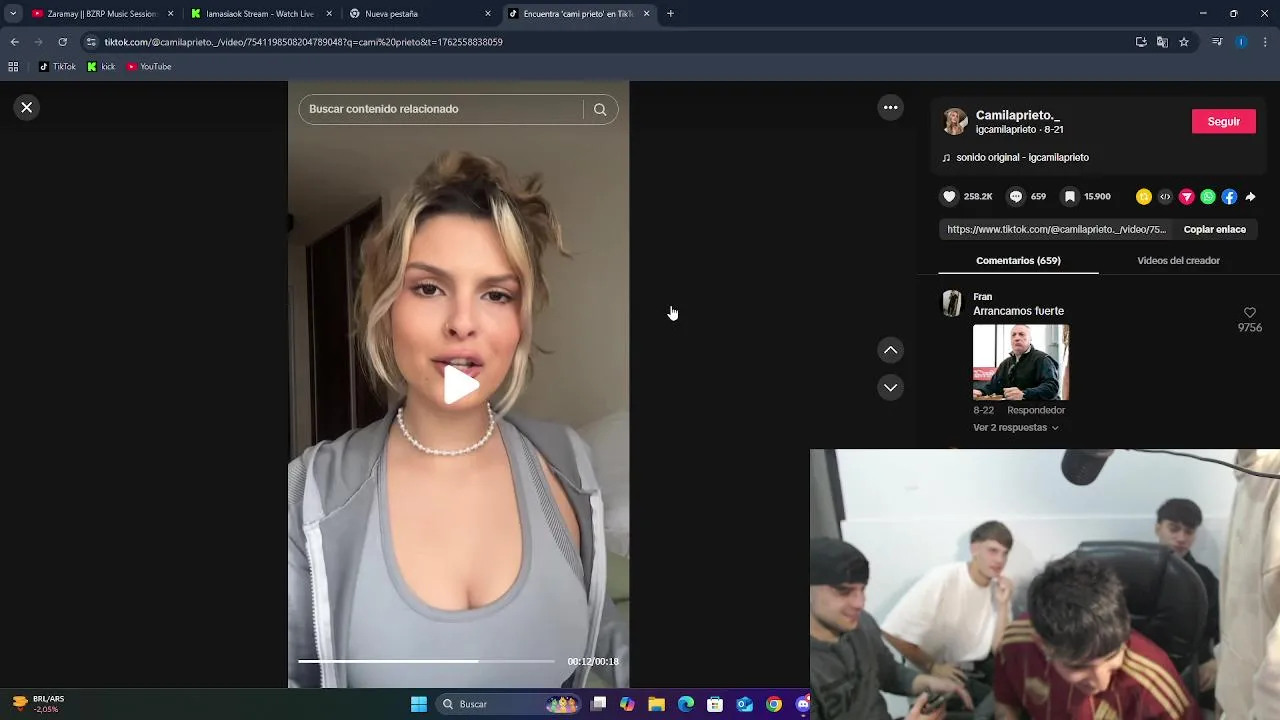1280x720 pixels.
Task: Like Fran's comment with the heart
Action: (1249, 313)
